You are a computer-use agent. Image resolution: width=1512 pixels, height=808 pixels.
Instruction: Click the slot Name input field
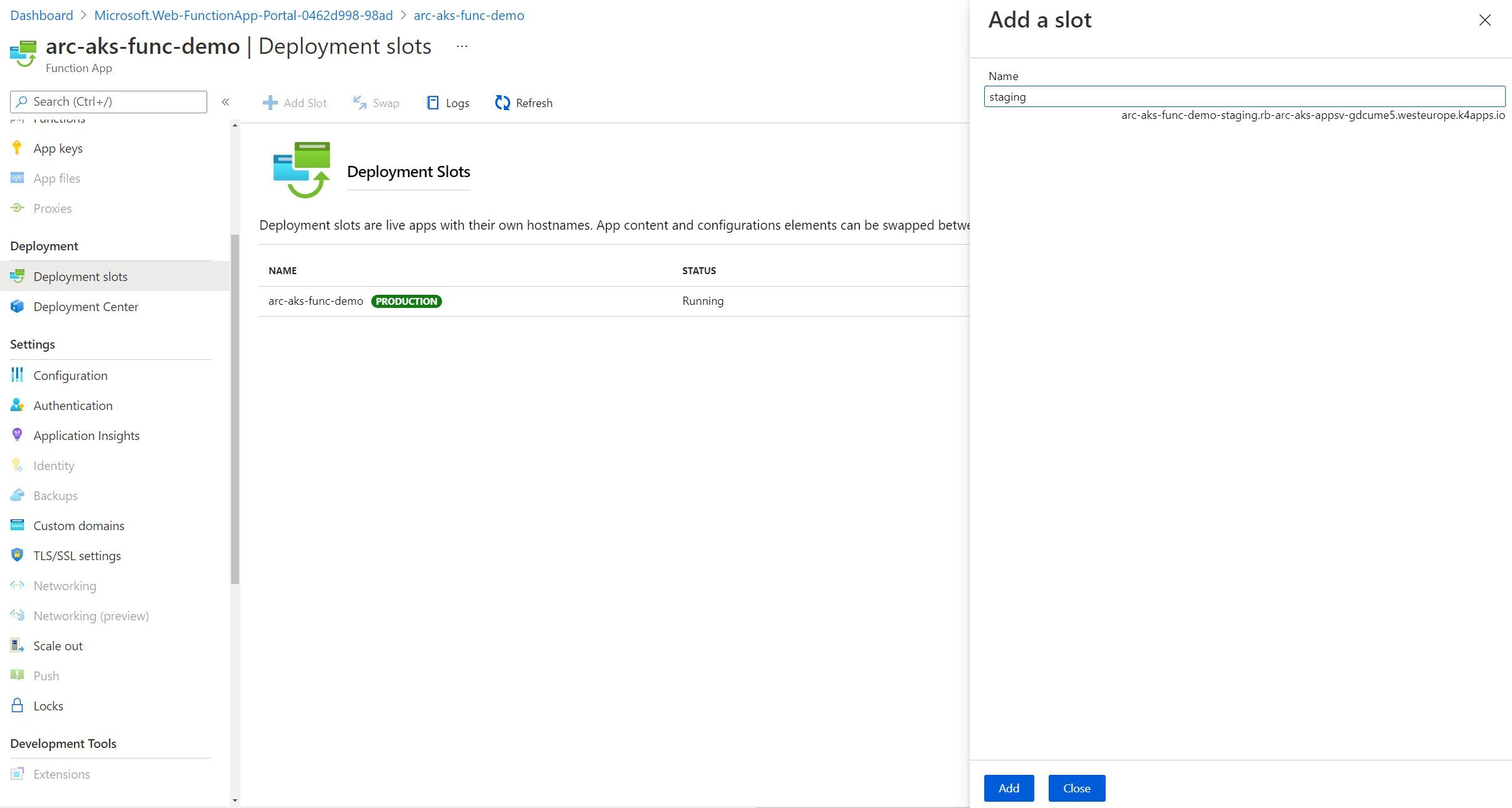coord(1246,96)
